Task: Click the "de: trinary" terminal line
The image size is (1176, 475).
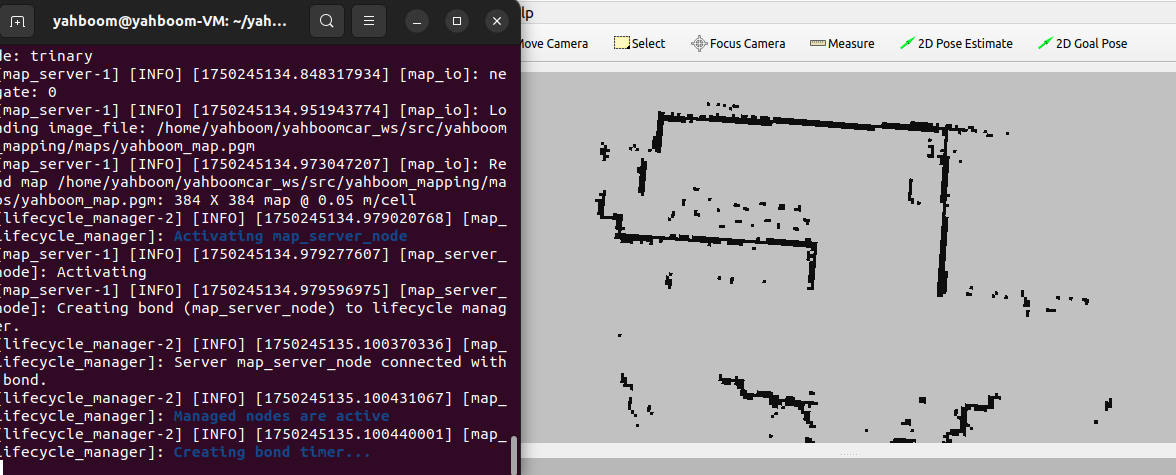Action: click(x=46, y=56)
